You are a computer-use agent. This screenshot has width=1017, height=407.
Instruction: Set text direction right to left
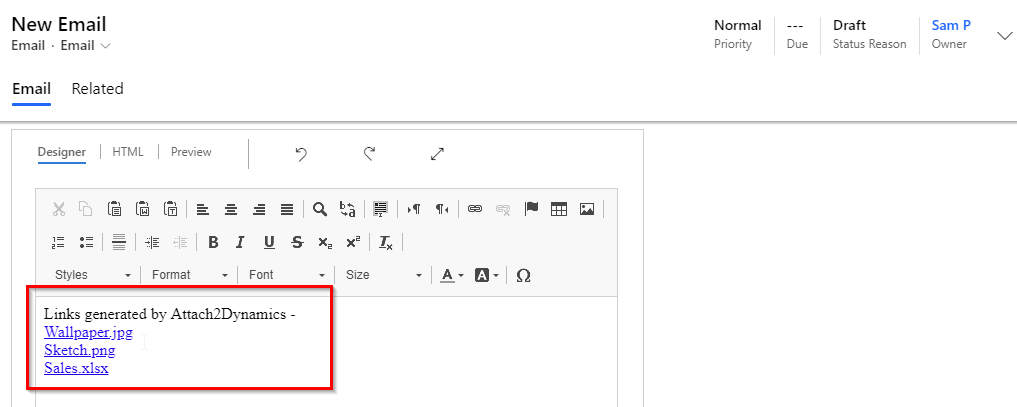click(442, 209)
